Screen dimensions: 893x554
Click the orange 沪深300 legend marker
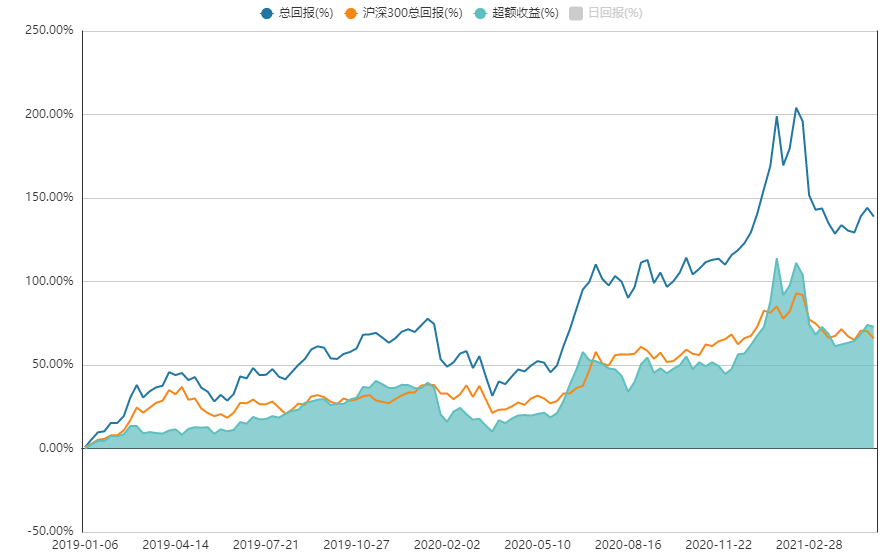[351, 14]
